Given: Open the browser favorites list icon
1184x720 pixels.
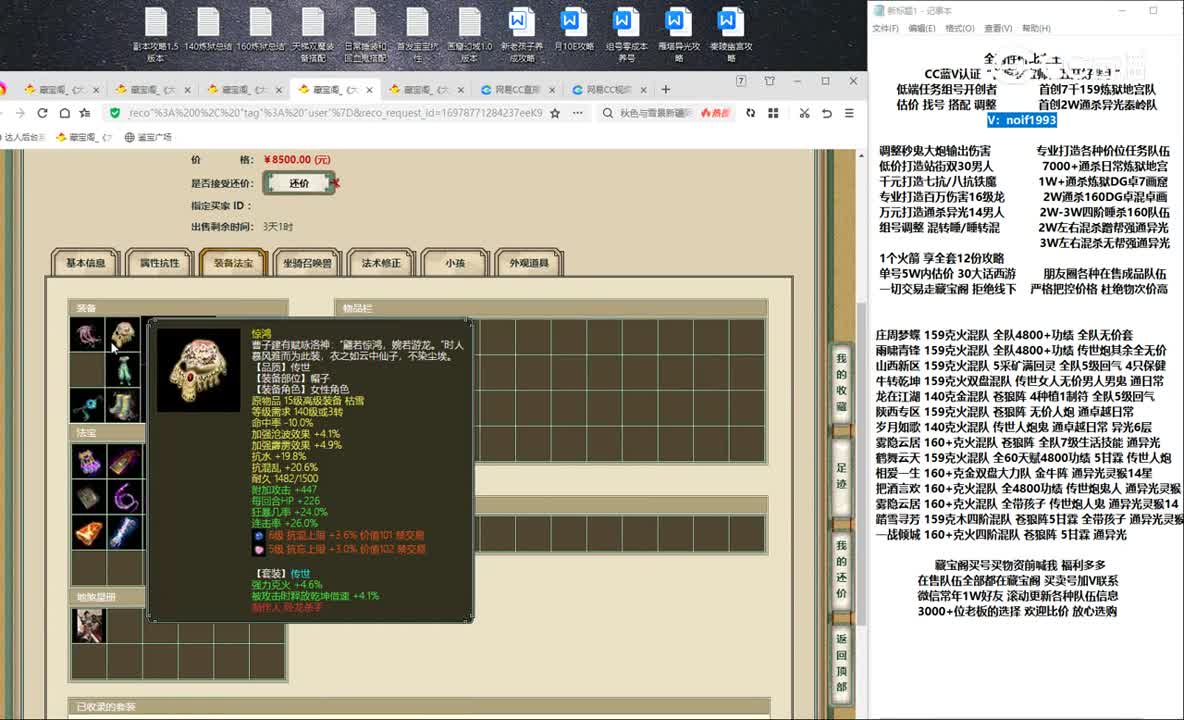Looking at the screenshot, I should [x=85, y=113].
